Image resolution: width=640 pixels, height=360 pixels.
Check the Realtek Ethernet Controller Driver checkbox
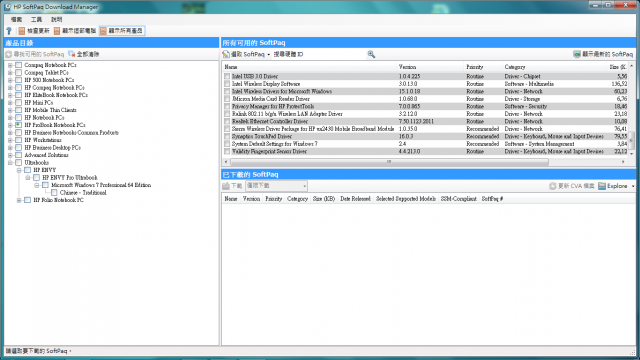(227, 121)
